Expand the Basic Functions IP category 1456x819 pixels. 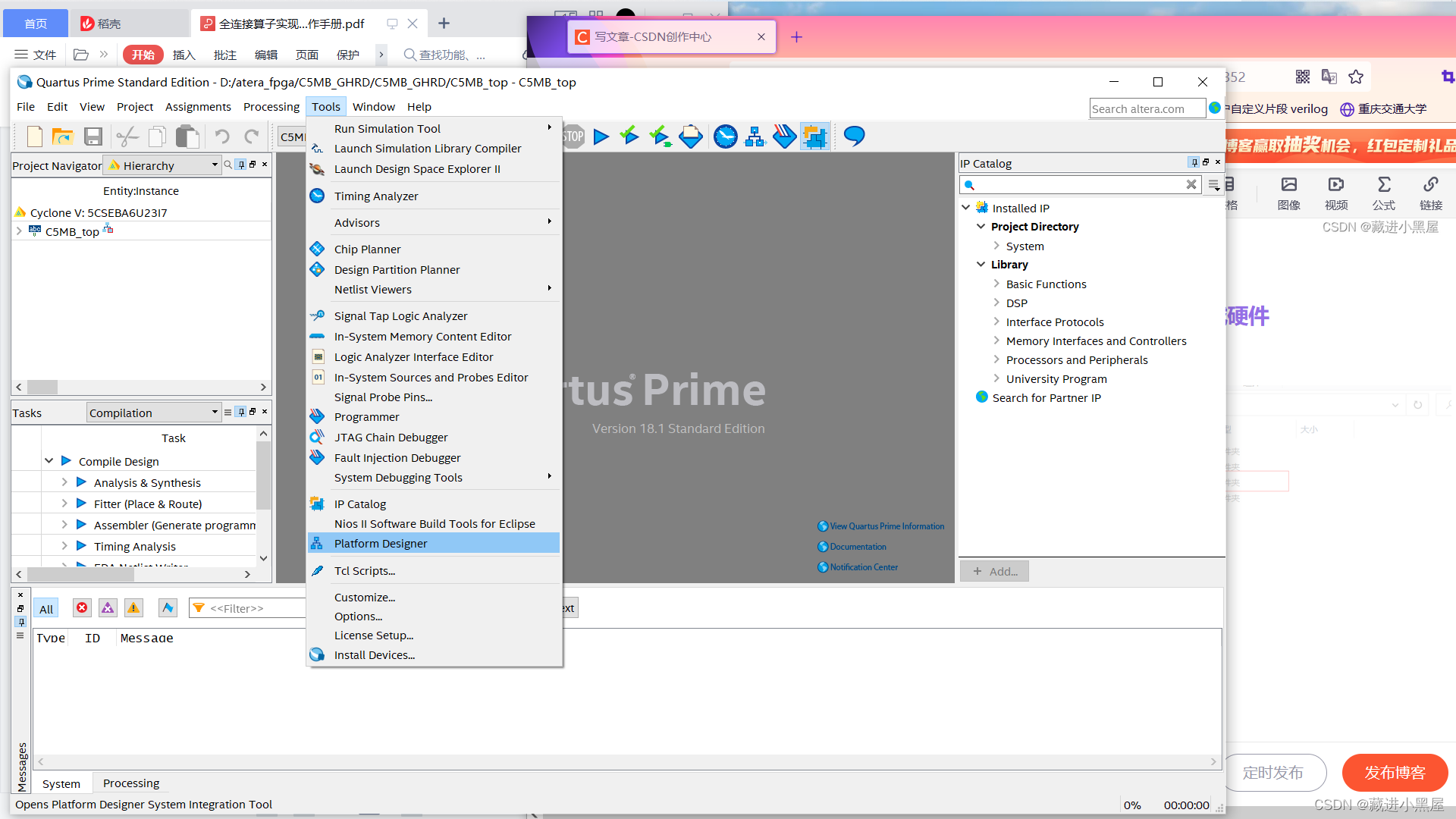(x=996, y=283)
